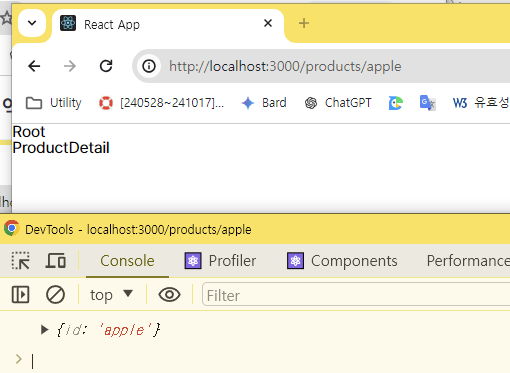
Task: Reload the localhost page
Action: tap(106, 66)
